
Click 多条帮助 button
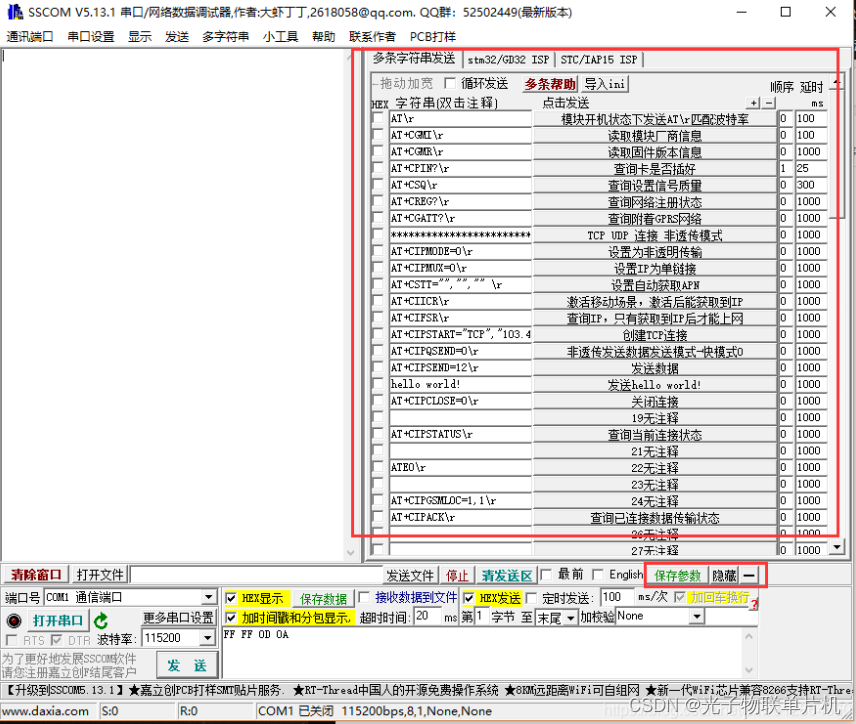[550, 84]
